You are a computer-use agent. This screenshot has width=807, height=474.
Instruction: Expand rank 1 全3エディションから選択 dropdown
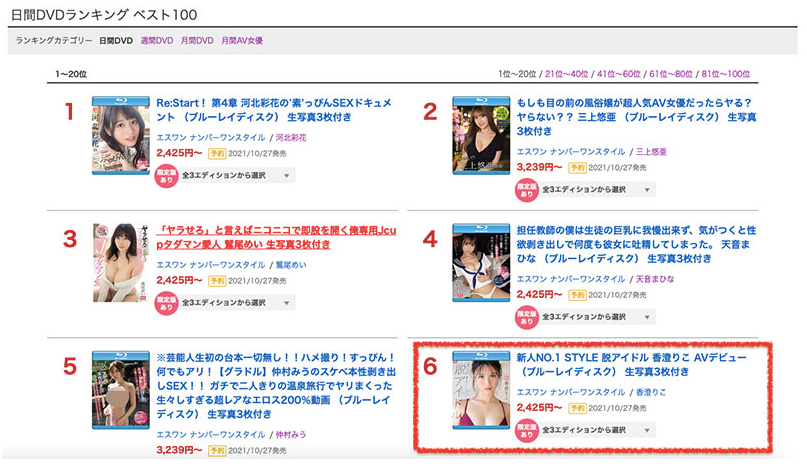(237, 175)
